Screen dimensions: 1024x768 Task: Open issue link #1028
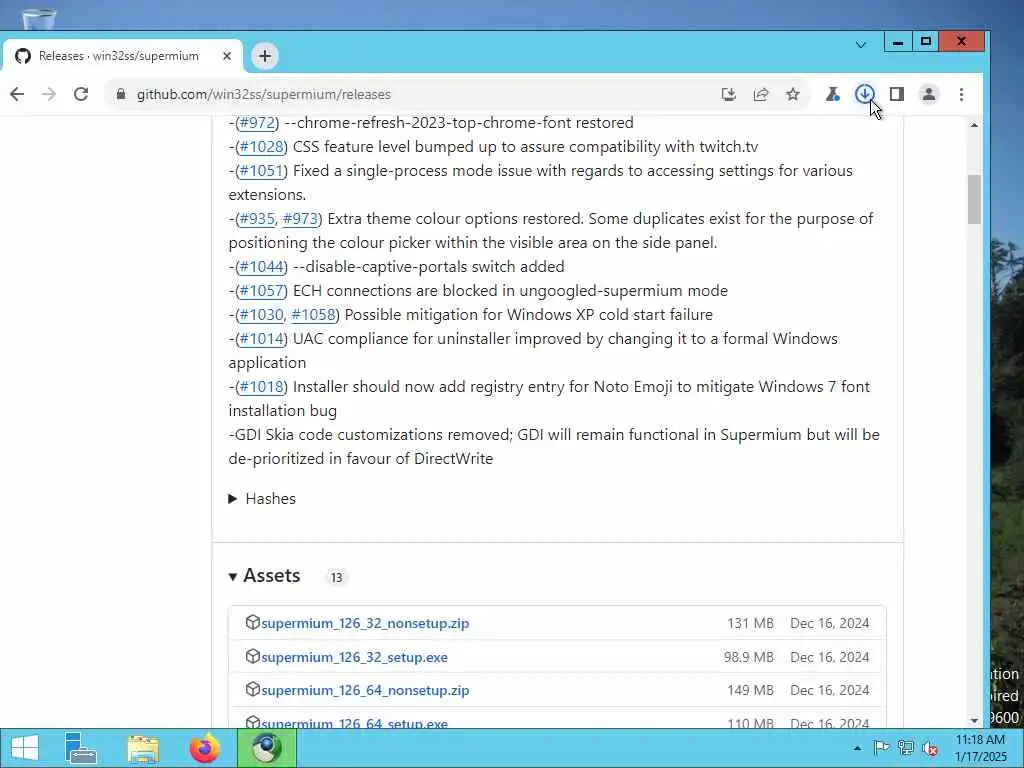point(261,147)
